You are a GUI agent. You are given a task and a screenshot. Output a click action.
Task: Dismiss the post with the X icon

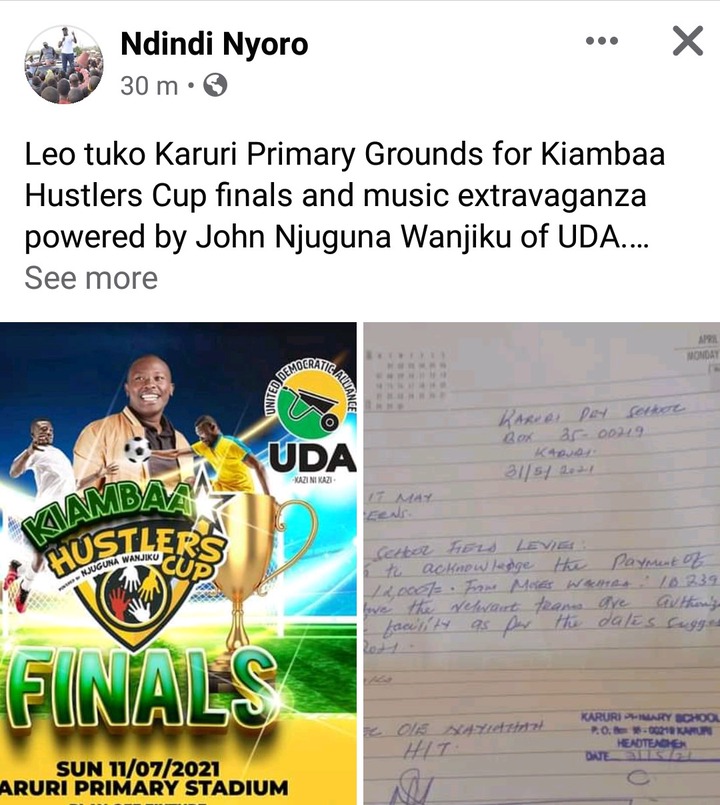688,41
